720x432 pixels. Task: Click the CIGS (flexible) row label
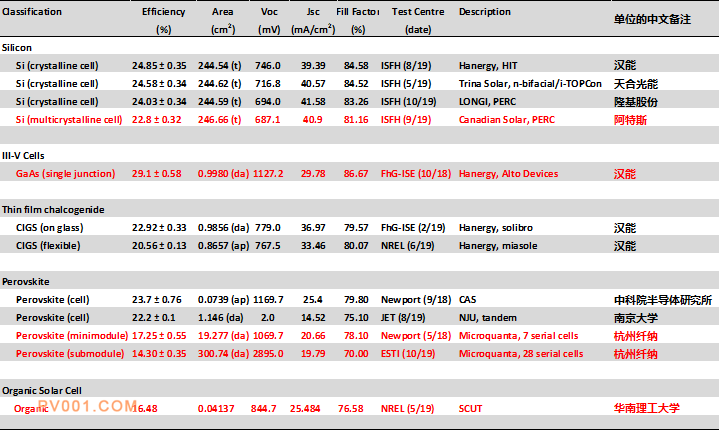point(48,246)
